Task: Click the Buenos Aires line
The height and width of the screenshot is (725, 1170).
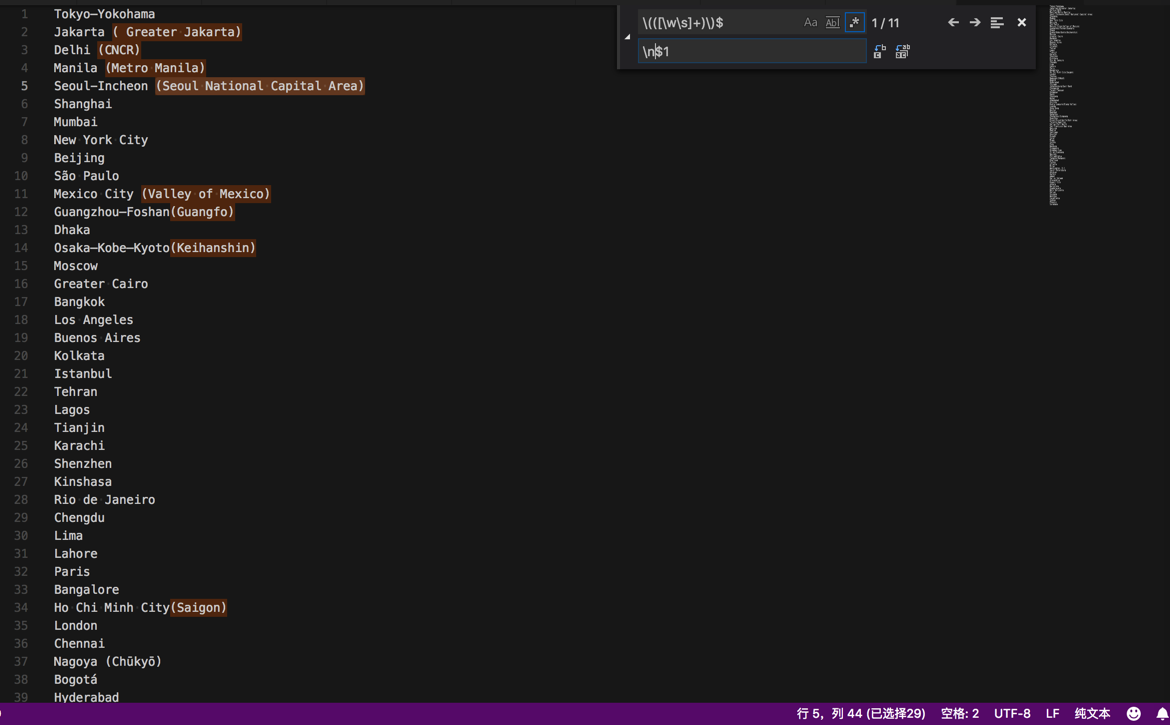Action: pos(97,337)
